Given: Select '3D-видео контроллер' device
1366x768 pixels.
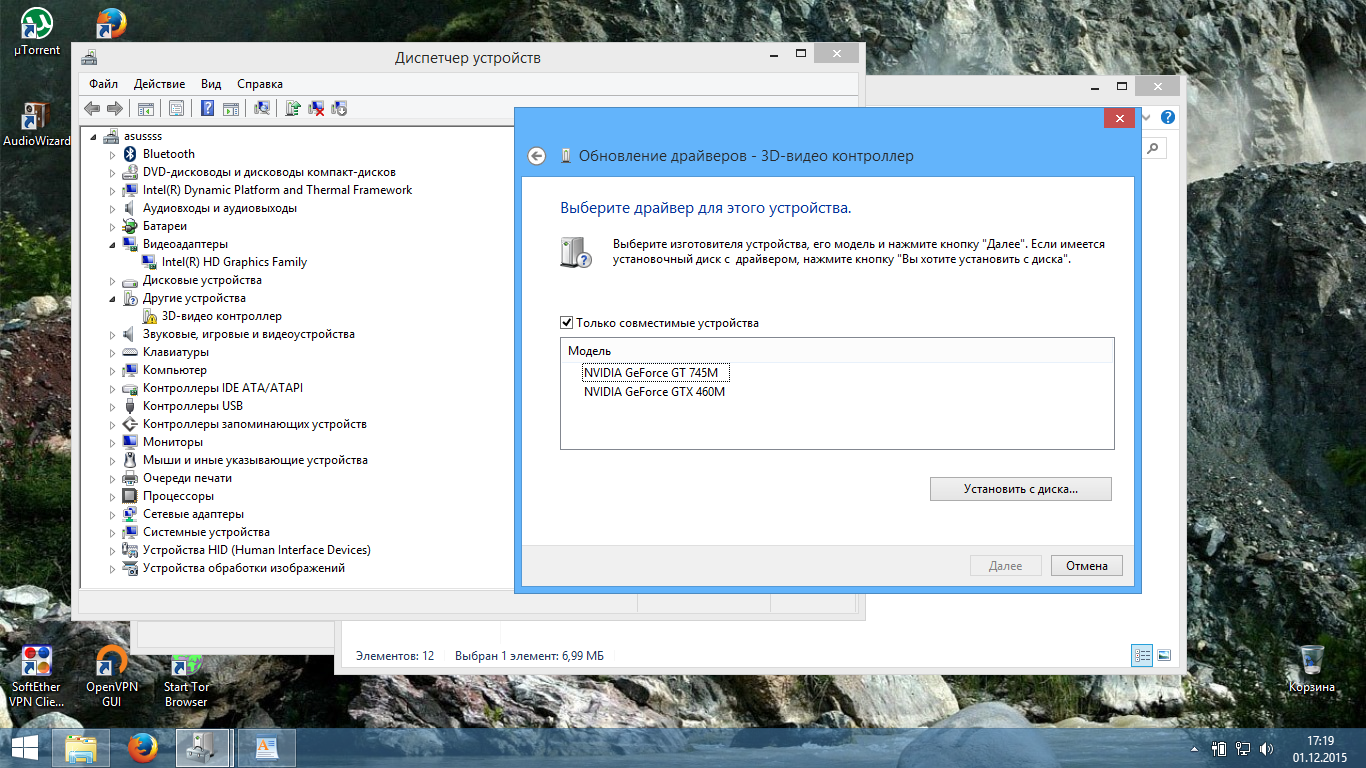Looking at the screenshot, I should (222, 316).
